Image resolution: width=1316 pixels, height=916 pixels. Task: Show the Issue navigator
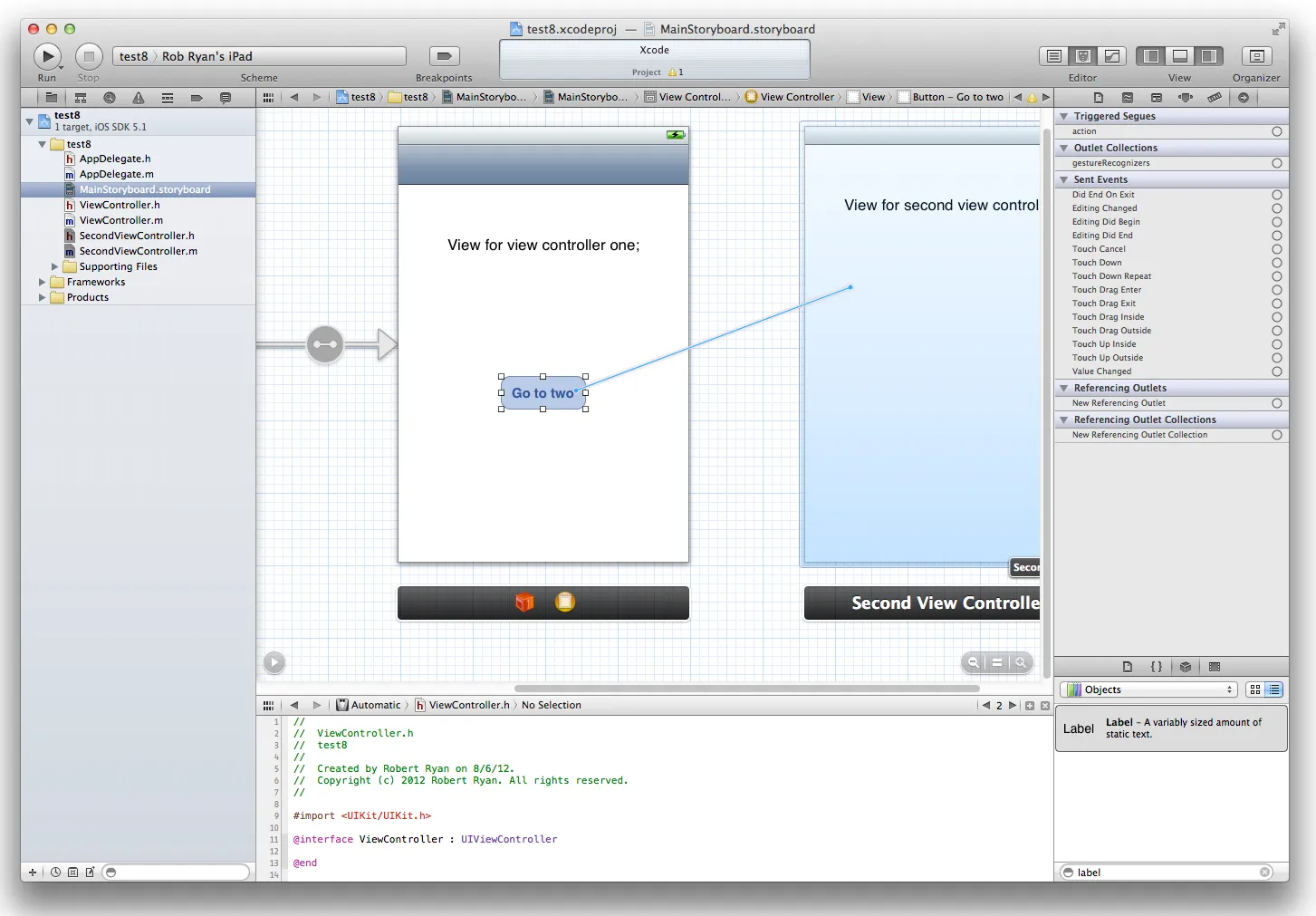[139, 98]
